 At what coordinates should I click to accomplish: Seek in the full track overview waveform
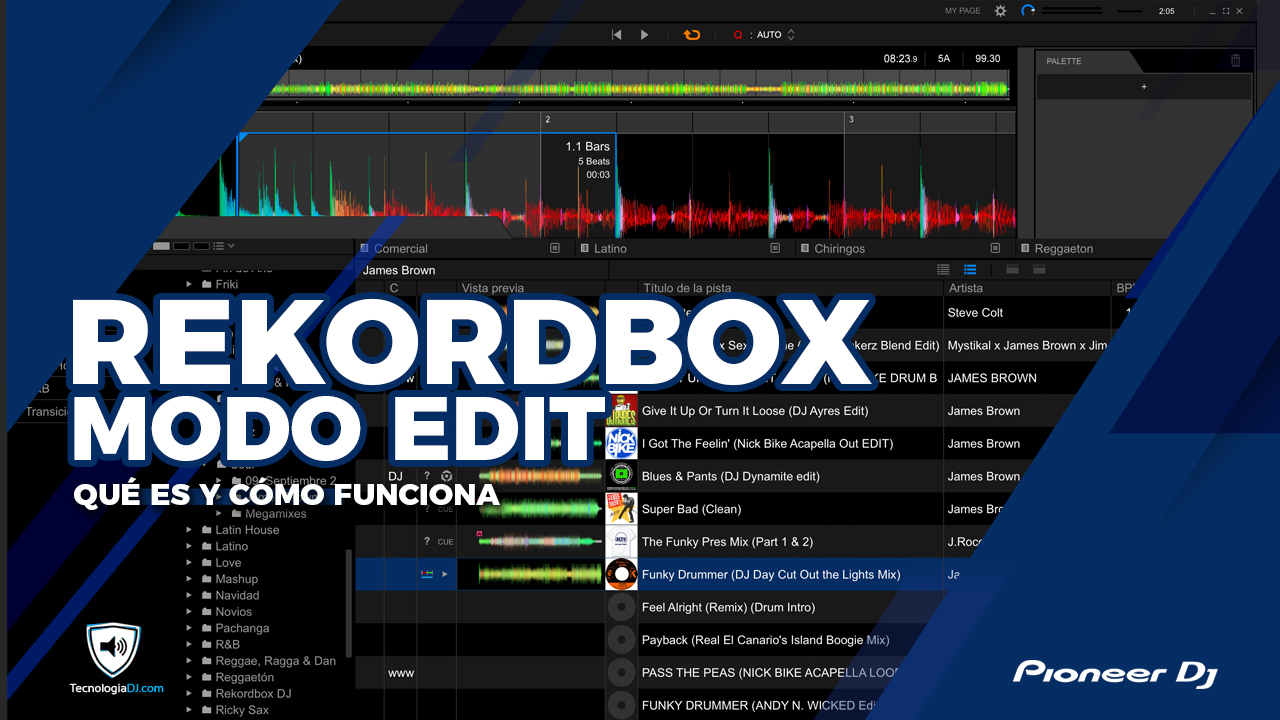tap(640, 89)
